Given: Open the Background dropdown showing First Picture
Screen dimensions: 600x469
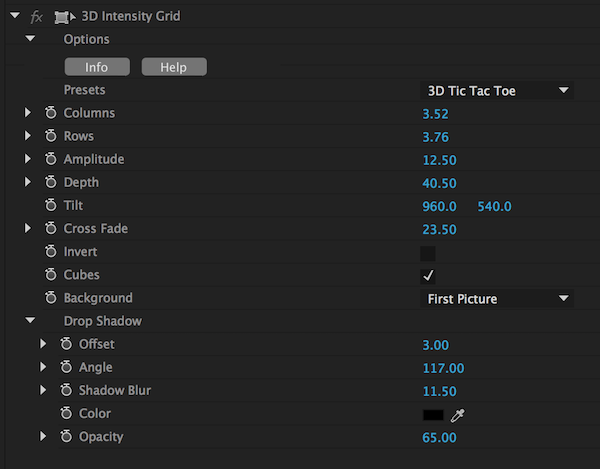Looking at the screenshot, I should coord(497,298).
